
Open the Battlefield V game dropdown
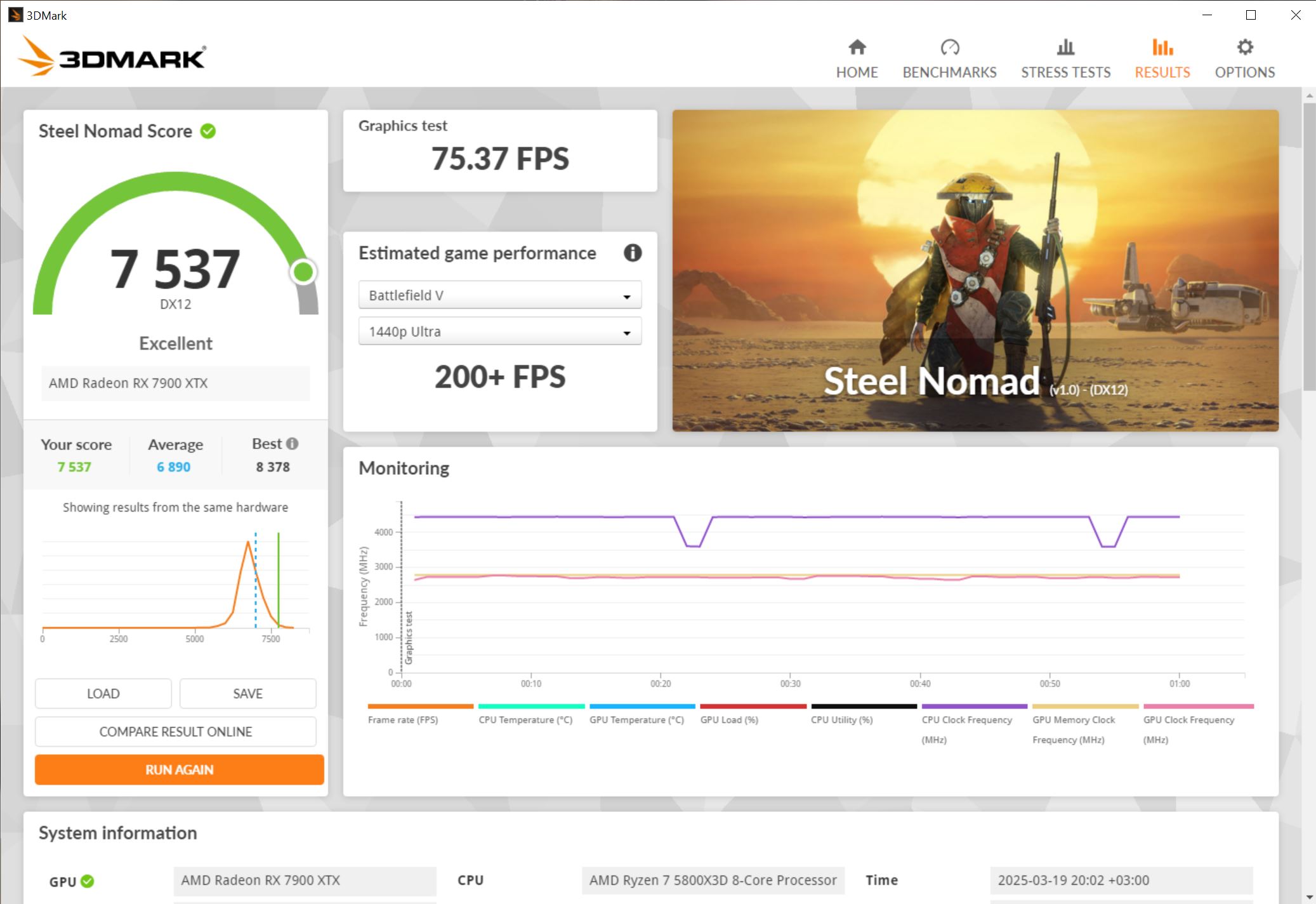tap(500, 295)
